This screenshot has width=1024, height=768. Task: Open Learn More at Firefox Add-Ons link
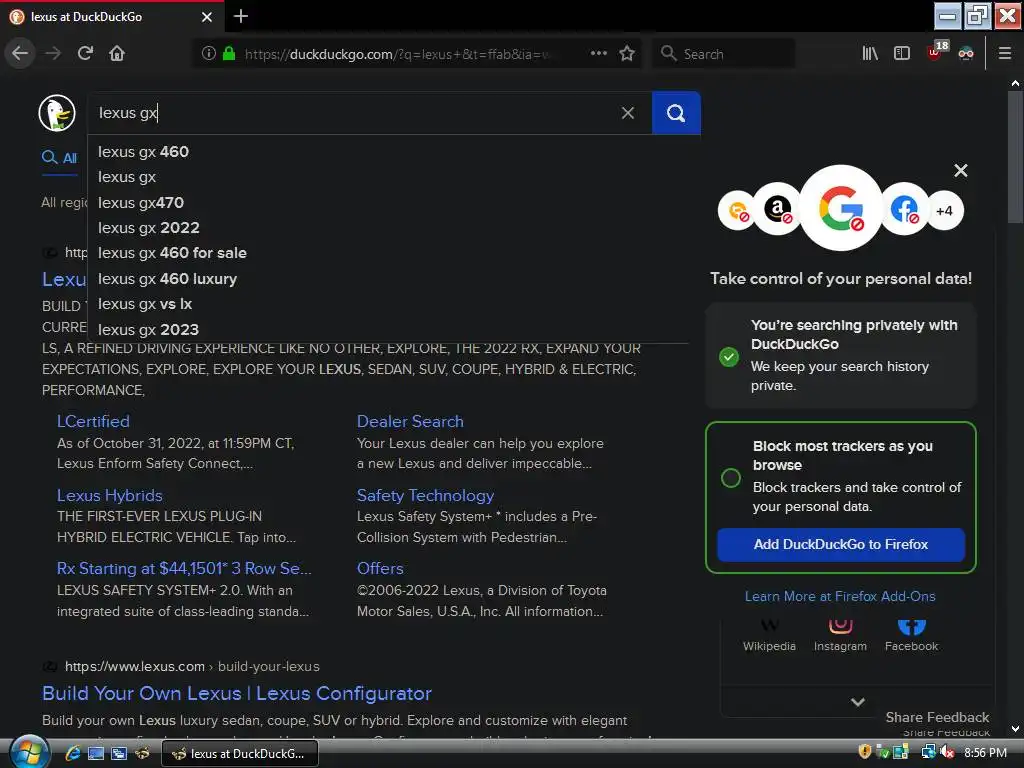tap(840, 596)
